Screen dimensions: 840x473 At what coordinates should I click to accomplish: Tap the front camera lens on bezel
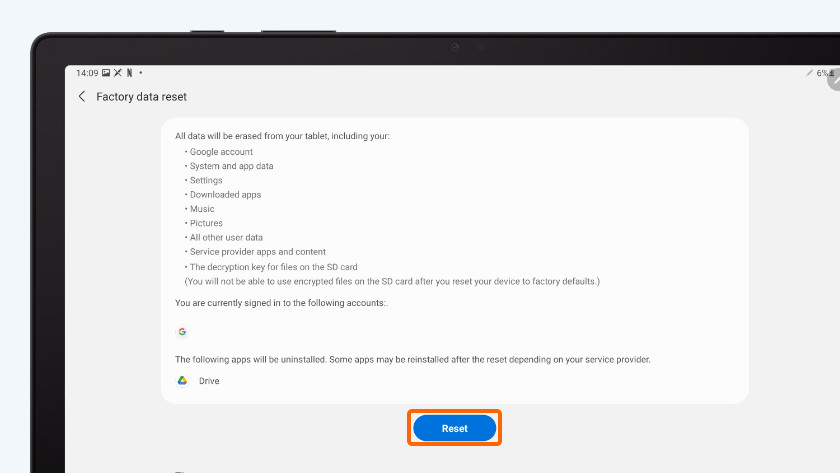pos(455,47)
